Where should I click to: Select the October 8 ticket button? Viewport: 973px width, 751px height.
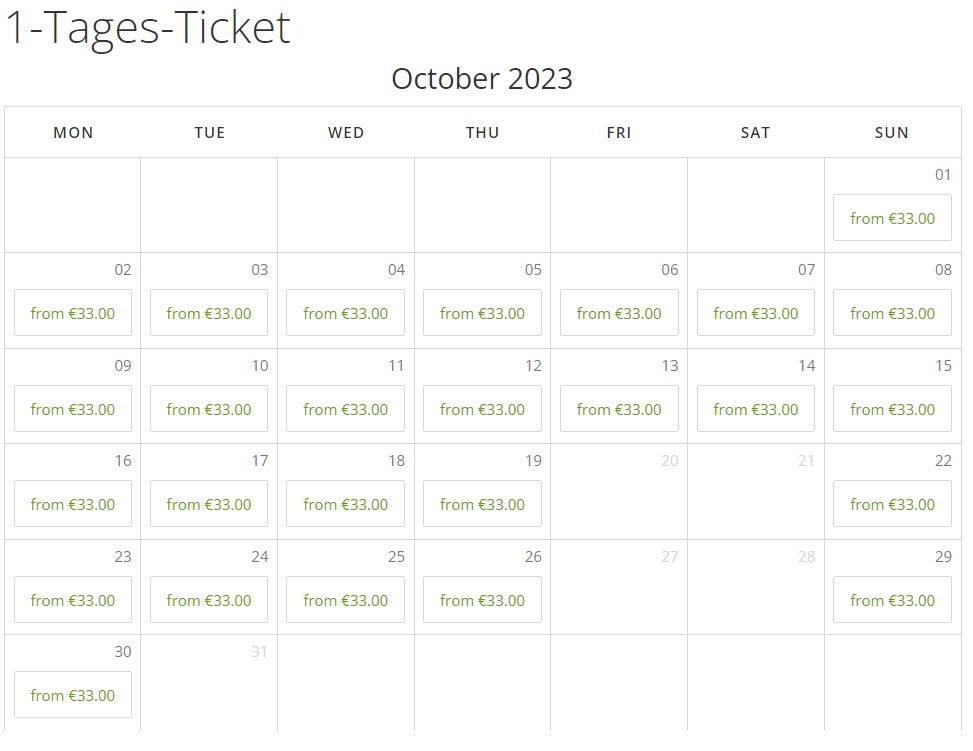click(892, 313)
